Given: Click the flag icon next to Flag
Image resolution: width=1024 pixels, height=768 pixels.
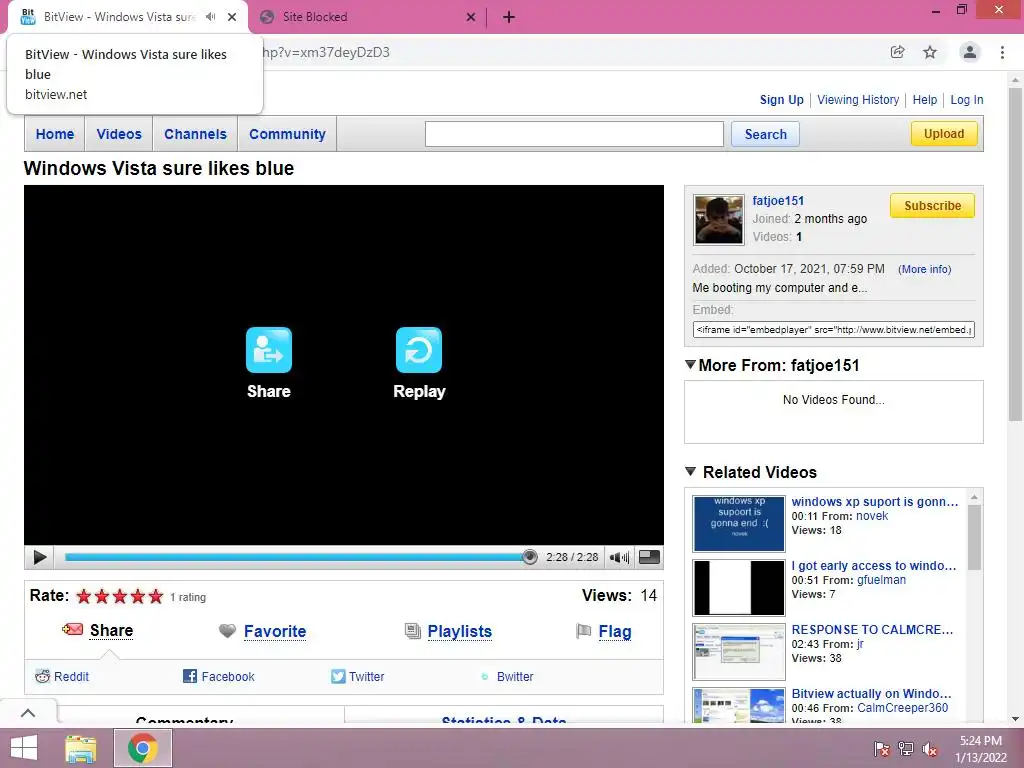Looking at the screenshot, I should 583,631.
